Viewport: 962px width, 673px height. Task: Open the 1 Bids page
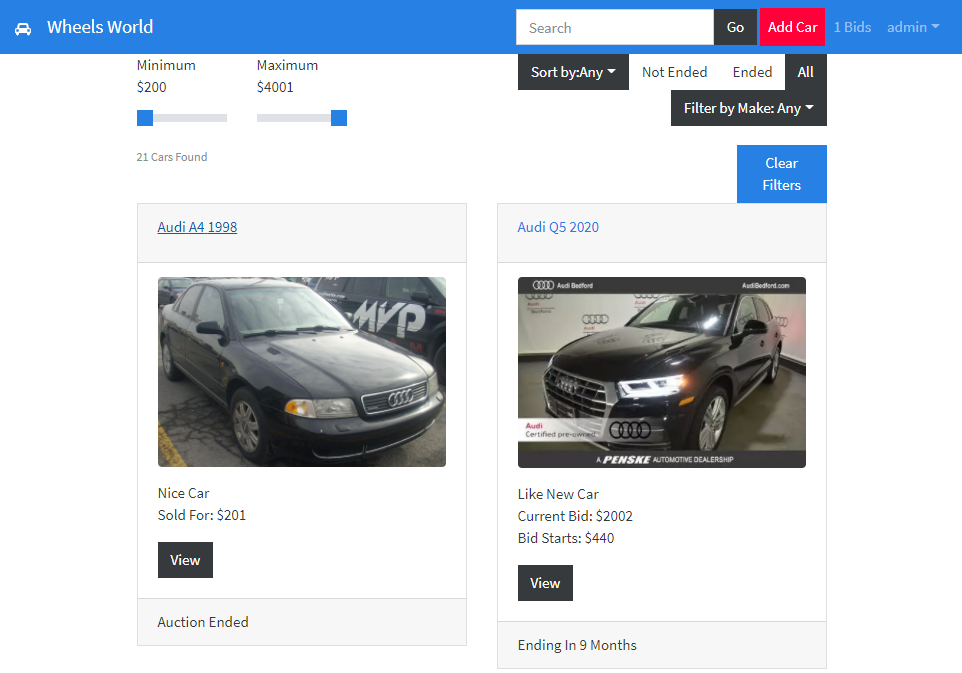852,27
